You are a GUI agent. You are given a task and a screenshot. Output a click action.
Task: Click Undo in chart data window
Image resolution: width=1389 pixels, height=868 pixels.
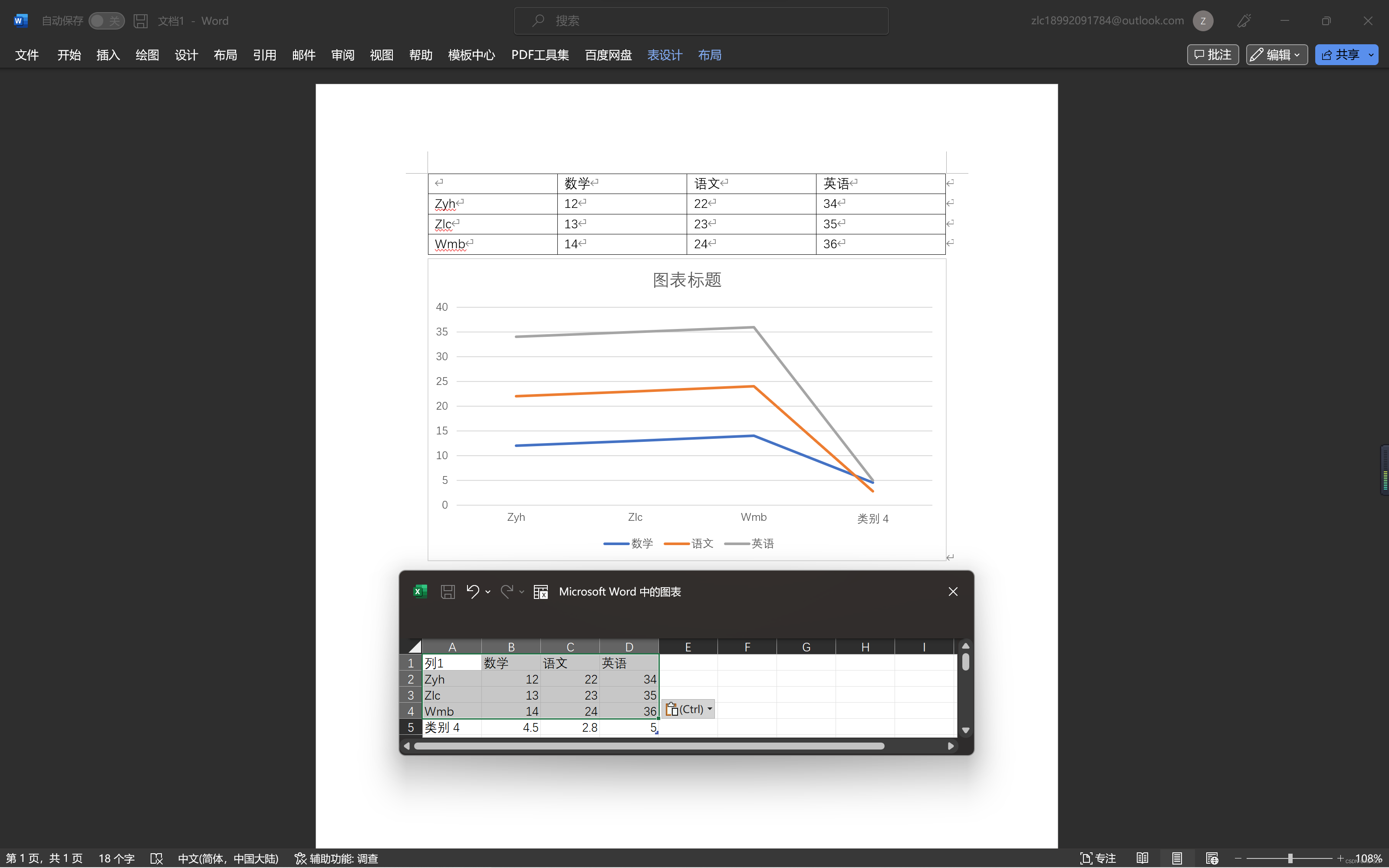click(x=472, y=591)
